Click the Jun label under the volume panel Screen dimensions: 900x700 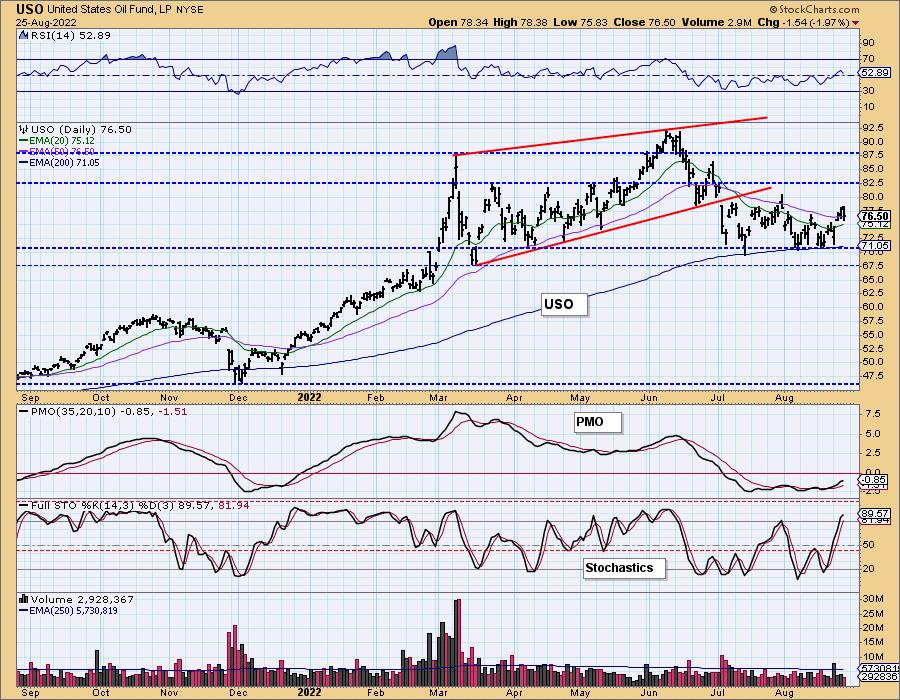pos(649,693)
